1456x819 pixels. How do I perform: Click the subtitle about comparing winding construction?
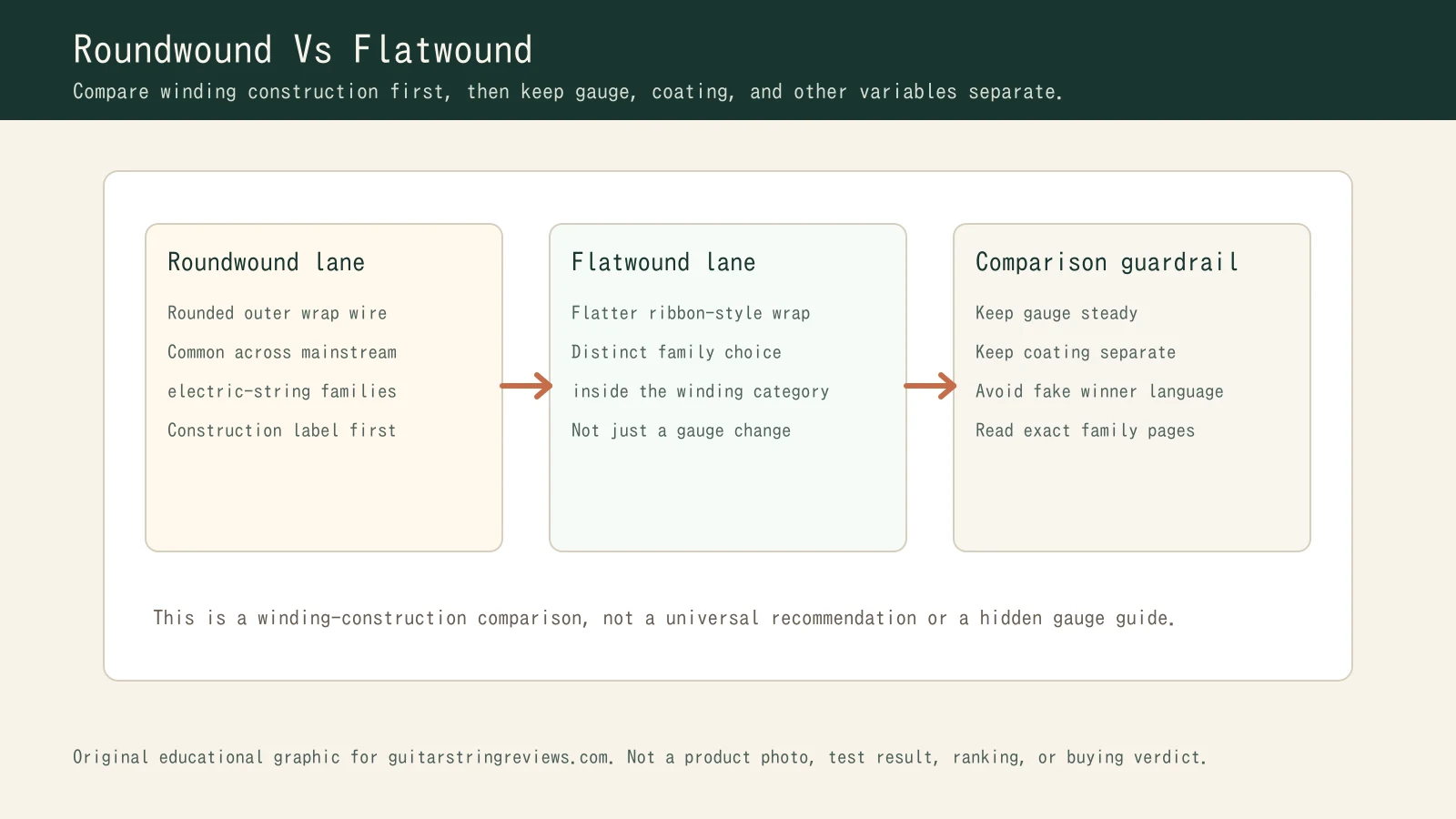tap(567, 92)
